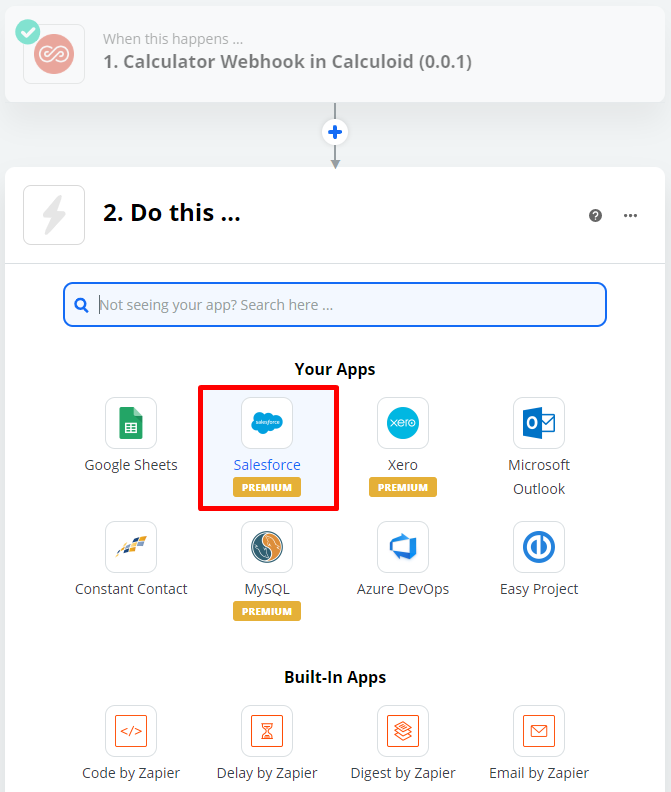The height and width of the screenshot is (792, 671).
Task: Click the lightning bolt action step icon
Action: tap(54, 215)
